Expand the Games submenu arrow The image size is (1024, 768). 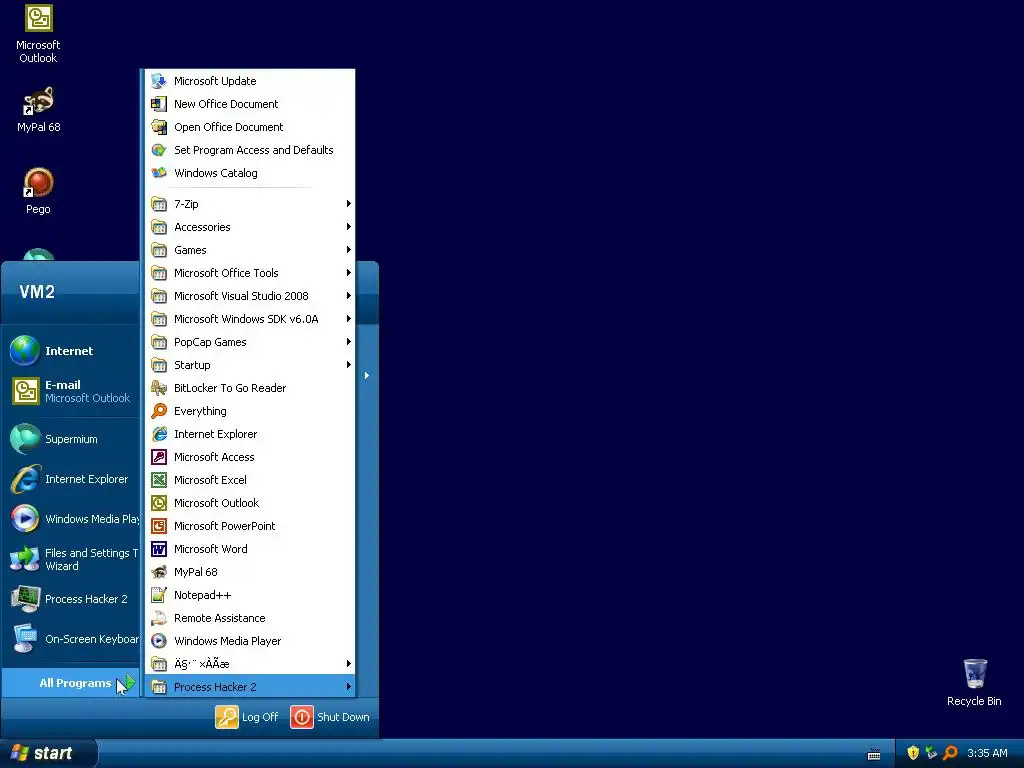point(349,250)
